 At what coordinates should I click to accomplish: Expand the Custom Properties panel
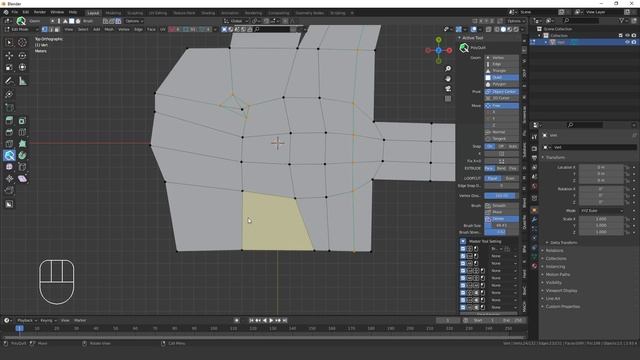(x=562, y=307)
